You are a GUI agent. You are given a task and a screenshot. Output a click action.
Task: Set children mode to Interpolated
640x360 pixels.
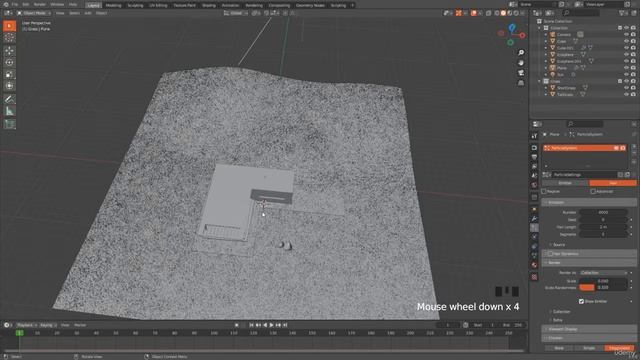click(x=619, y=348)
